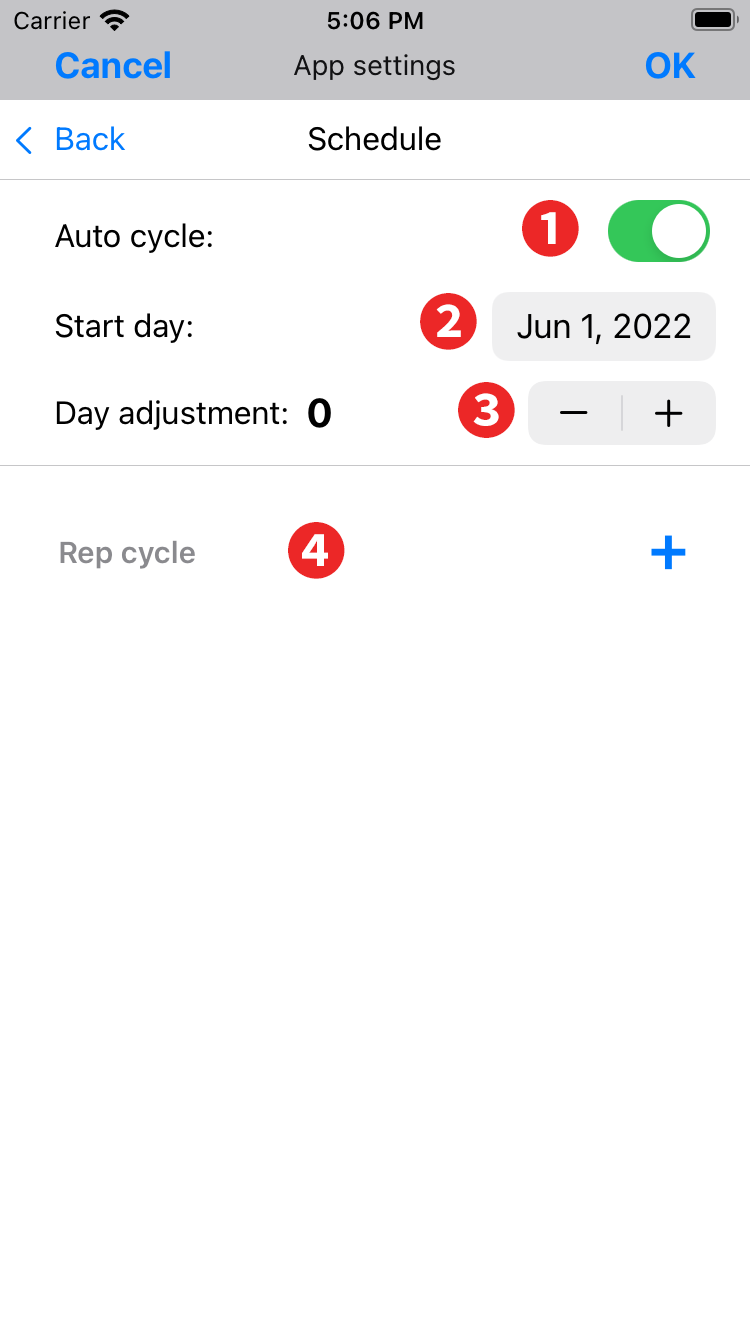Open the Start day date picker
The height and width of the screenshot is (1334, 750).
(x=603, y=327)
